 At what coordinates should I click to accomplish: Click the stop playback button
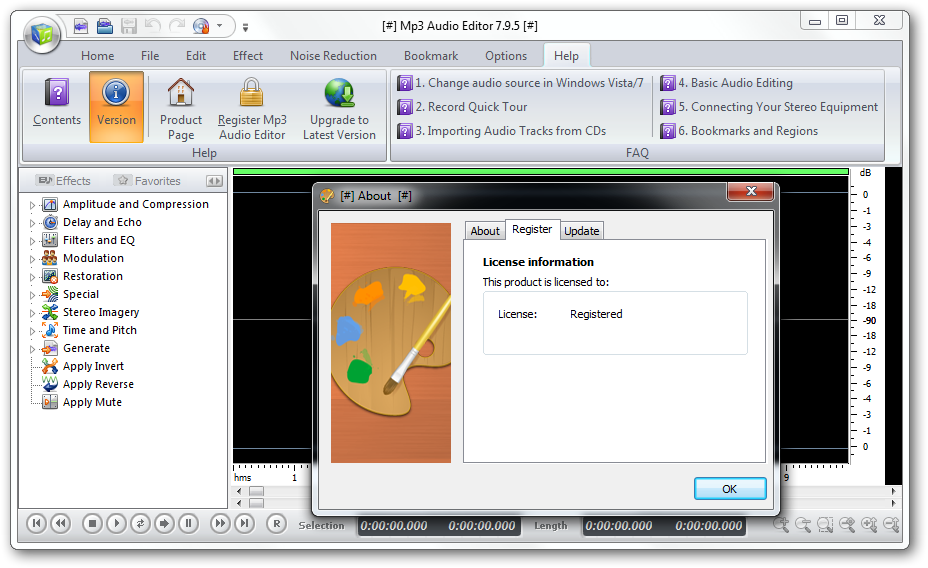pos(92,523)
